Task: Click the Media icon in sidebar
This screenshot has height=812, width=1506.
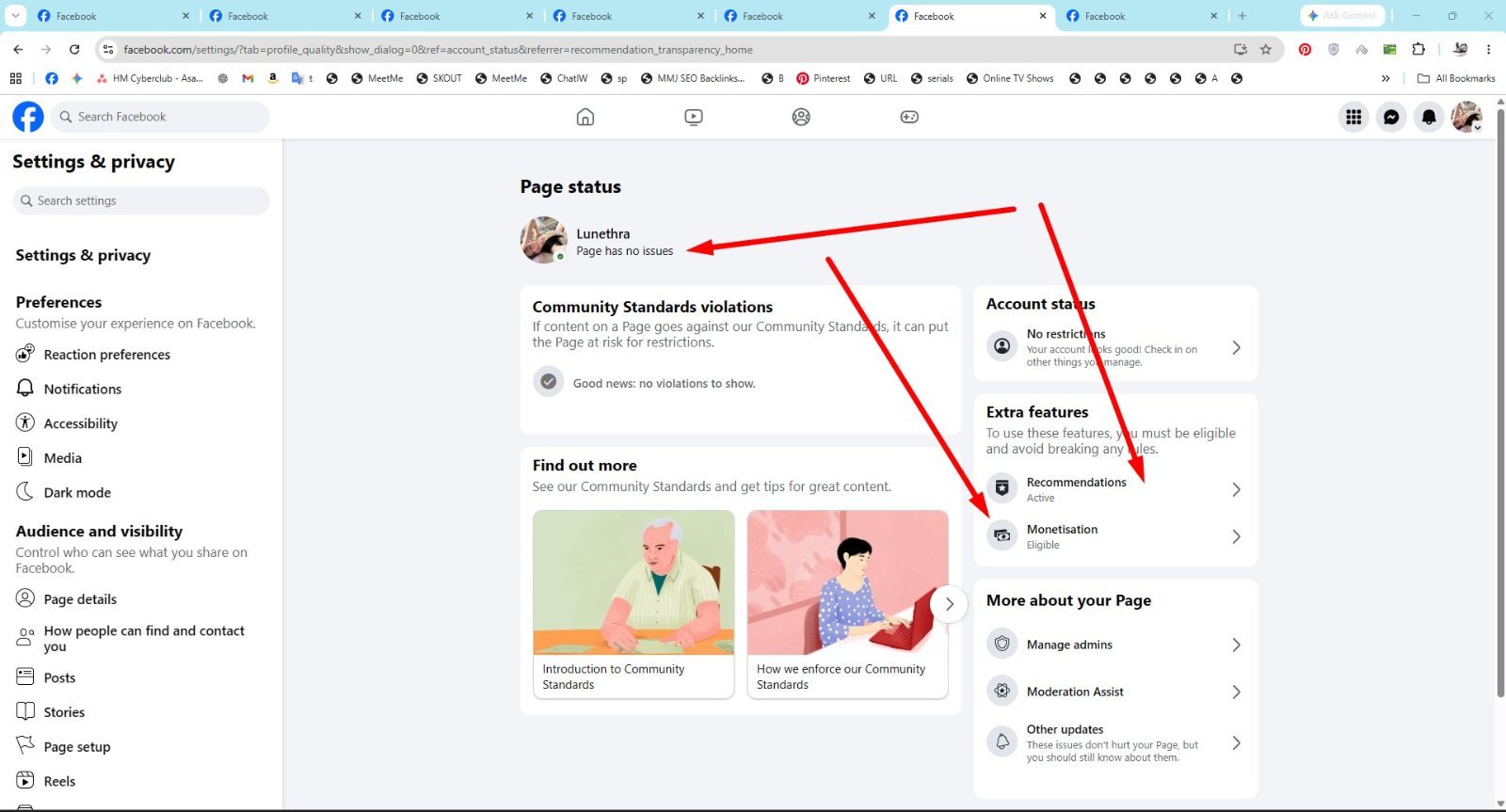Action: [x=25, y=457]
